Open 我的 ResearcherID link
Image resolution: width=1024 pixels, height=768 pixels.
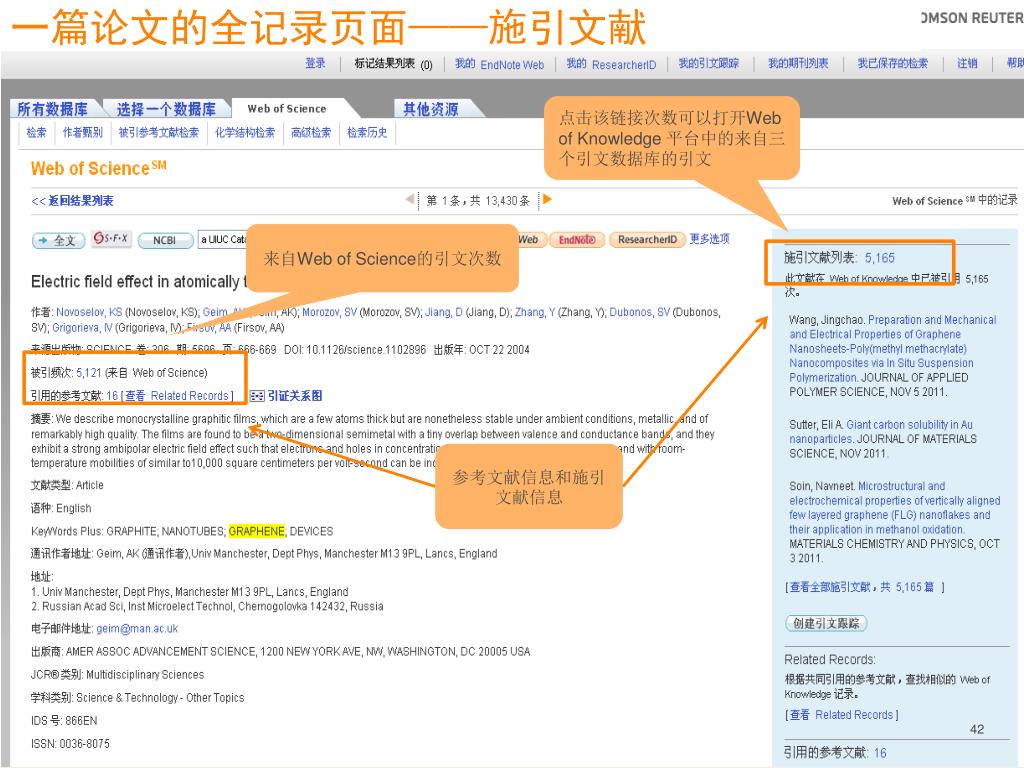[611, 64]
